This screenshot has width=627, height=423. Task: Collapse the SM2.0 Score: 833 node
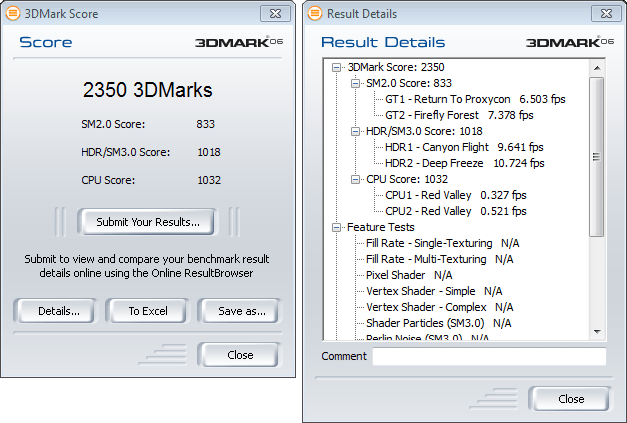point(355,83)
